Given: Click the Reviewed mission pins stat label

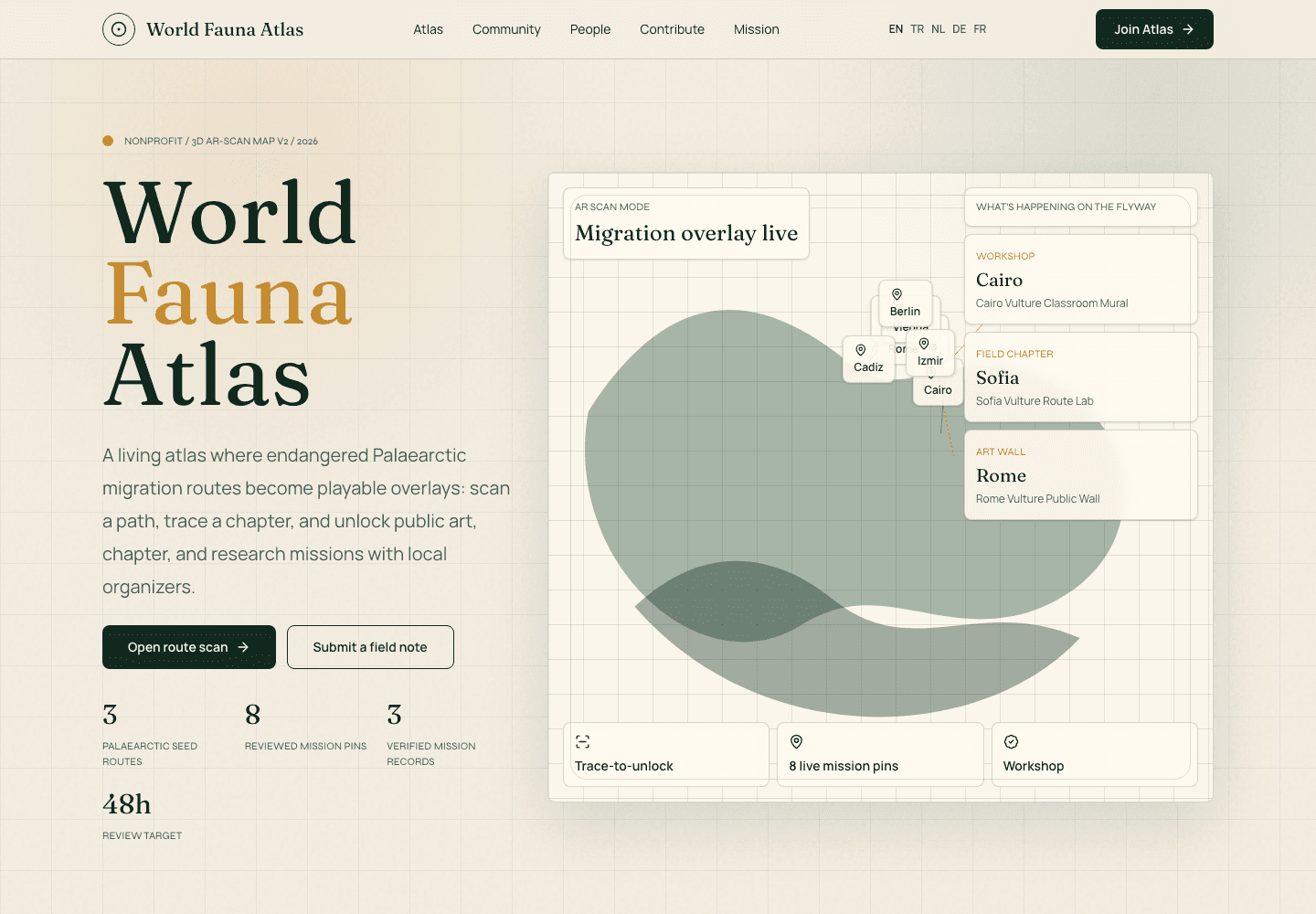Looking at the screenshot, I should click(x=305, y=746).
